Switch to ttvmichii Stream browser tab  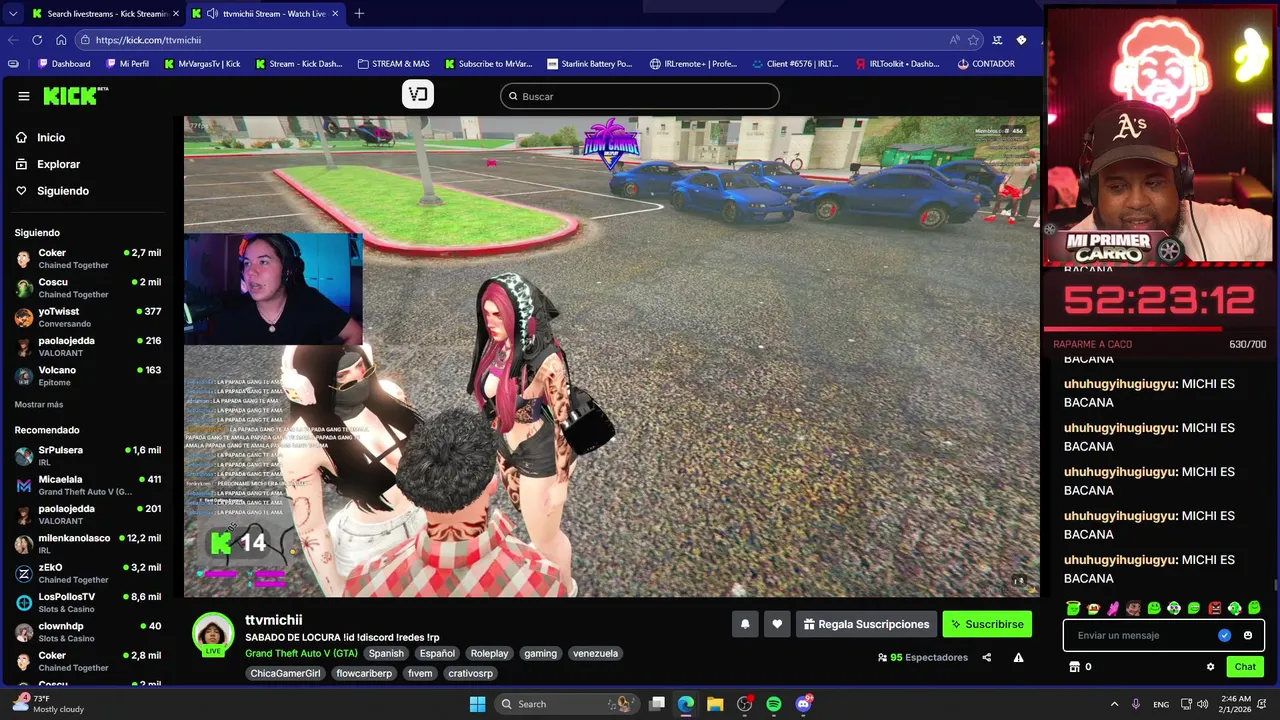point(267,13)
